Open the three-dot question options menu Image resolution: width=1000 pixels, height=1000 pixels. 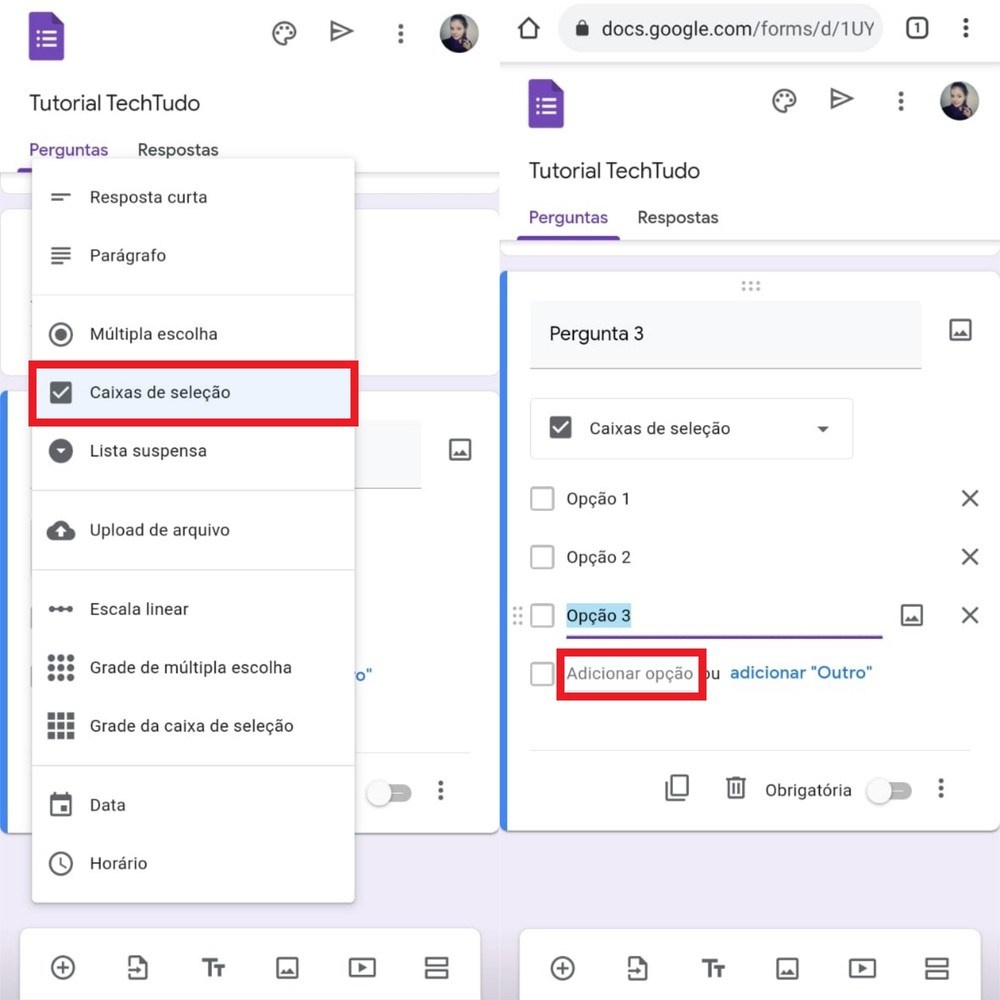940,789
